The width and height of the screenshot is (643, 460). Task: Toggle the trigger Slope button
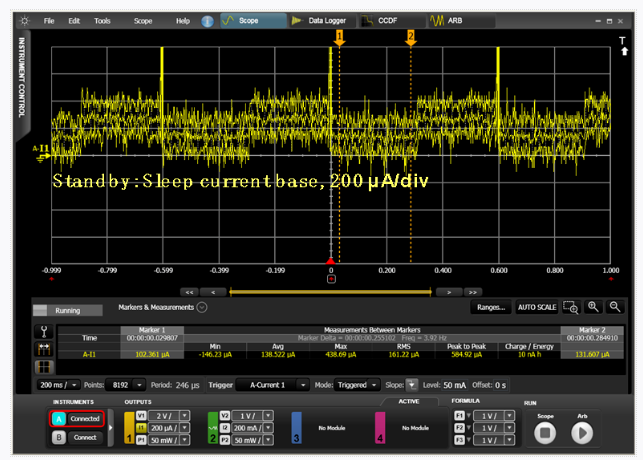(411, 385)
